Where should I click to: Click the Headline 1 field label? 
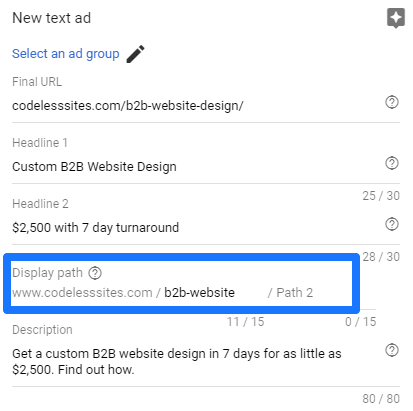40,143
